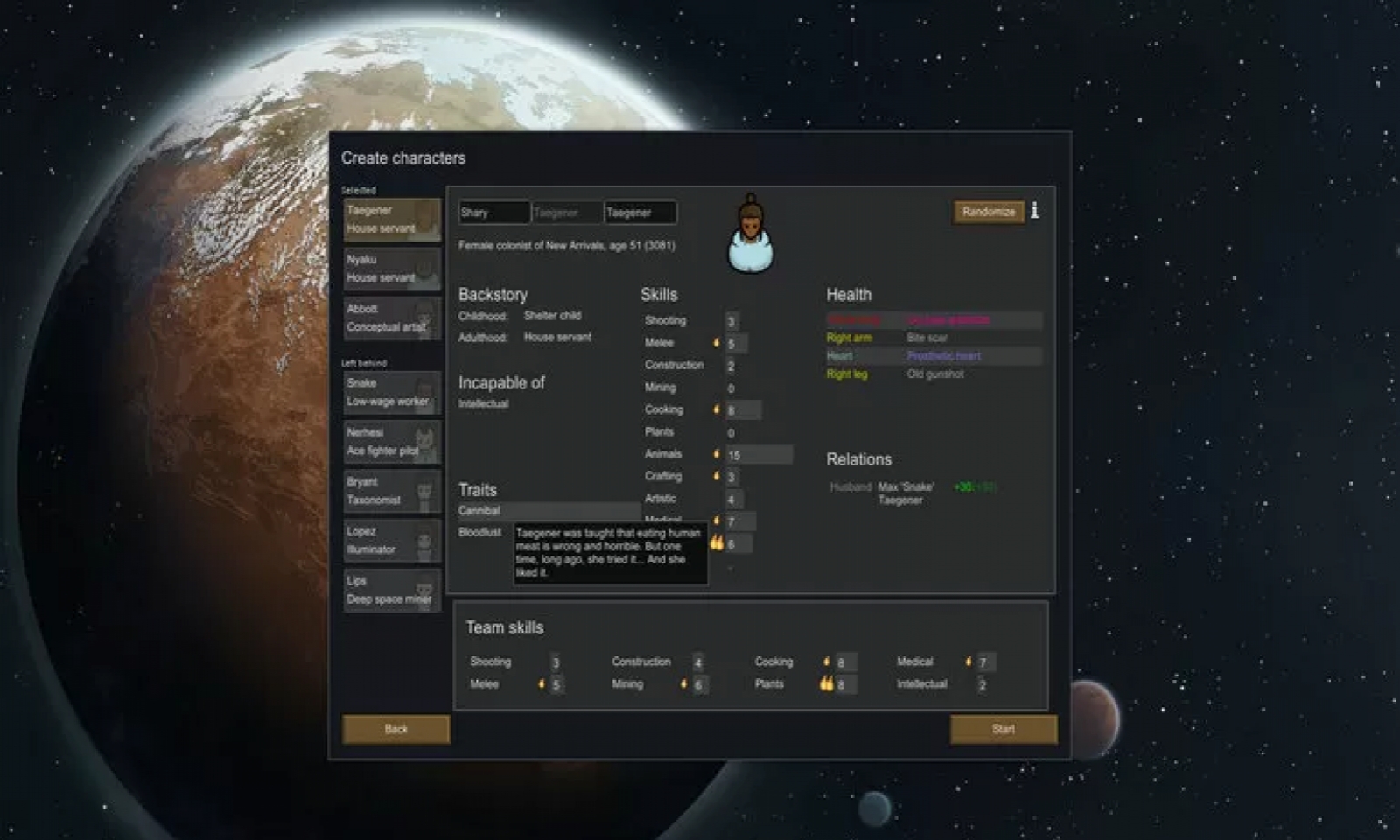
Task: Click the Prosthetic heart health entry
Action: pos(934,356)
